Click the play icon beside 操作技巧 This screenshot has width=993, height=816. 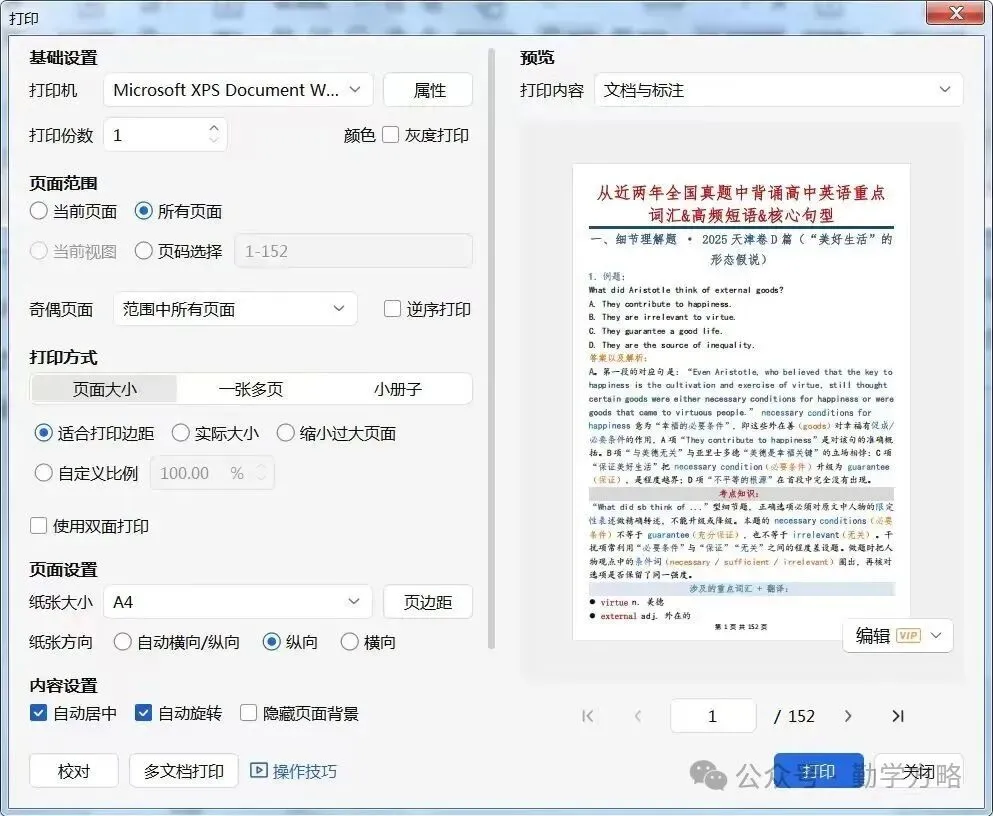click(x=258, y=770)
